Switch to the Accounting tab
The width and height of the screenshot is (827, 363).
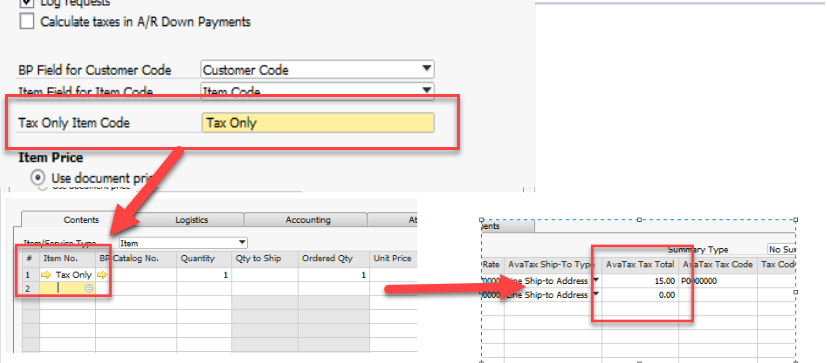point(308,220)
